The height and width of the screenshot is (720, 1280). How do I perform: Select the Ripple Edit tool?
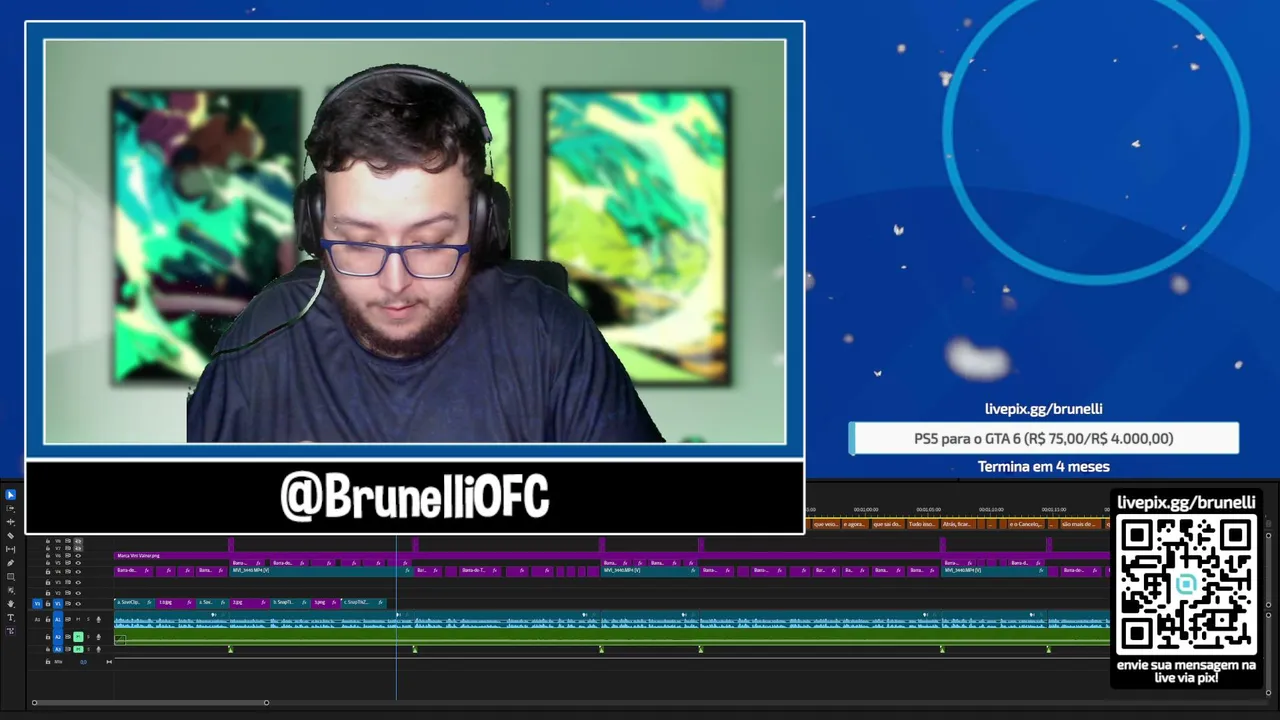pyautogui.click(x=11, y=522)
